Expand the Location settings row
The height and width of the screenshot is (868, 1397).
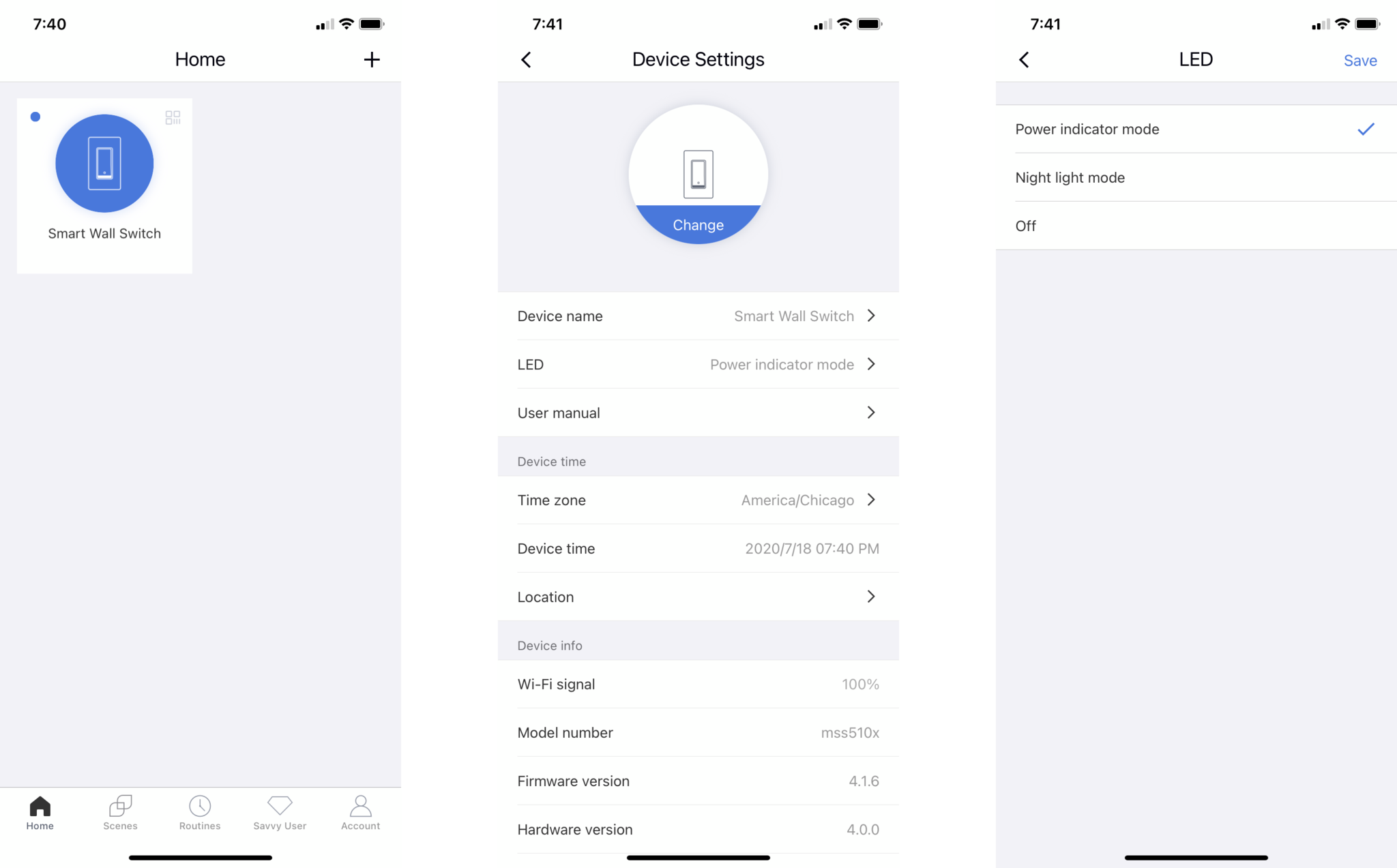[x=697, y=597]
